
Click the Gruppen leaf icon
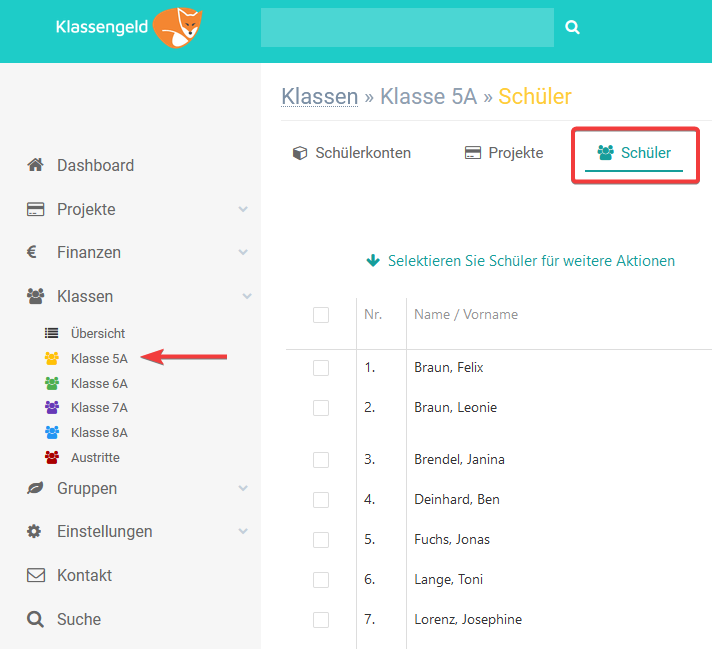click(36, 488)
